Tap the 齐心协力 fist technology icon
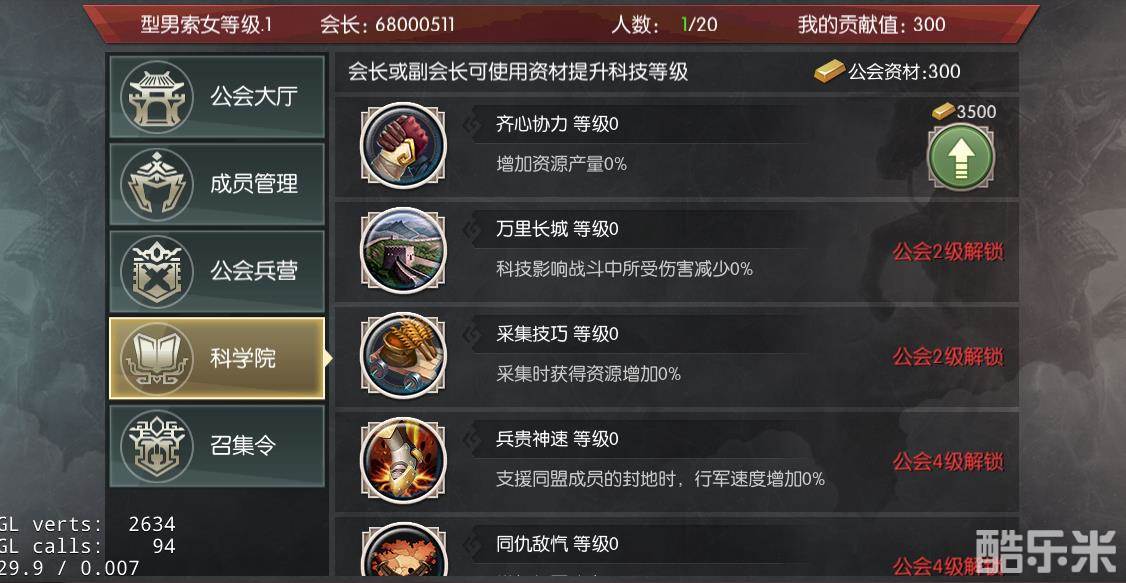 coord(403,146)
